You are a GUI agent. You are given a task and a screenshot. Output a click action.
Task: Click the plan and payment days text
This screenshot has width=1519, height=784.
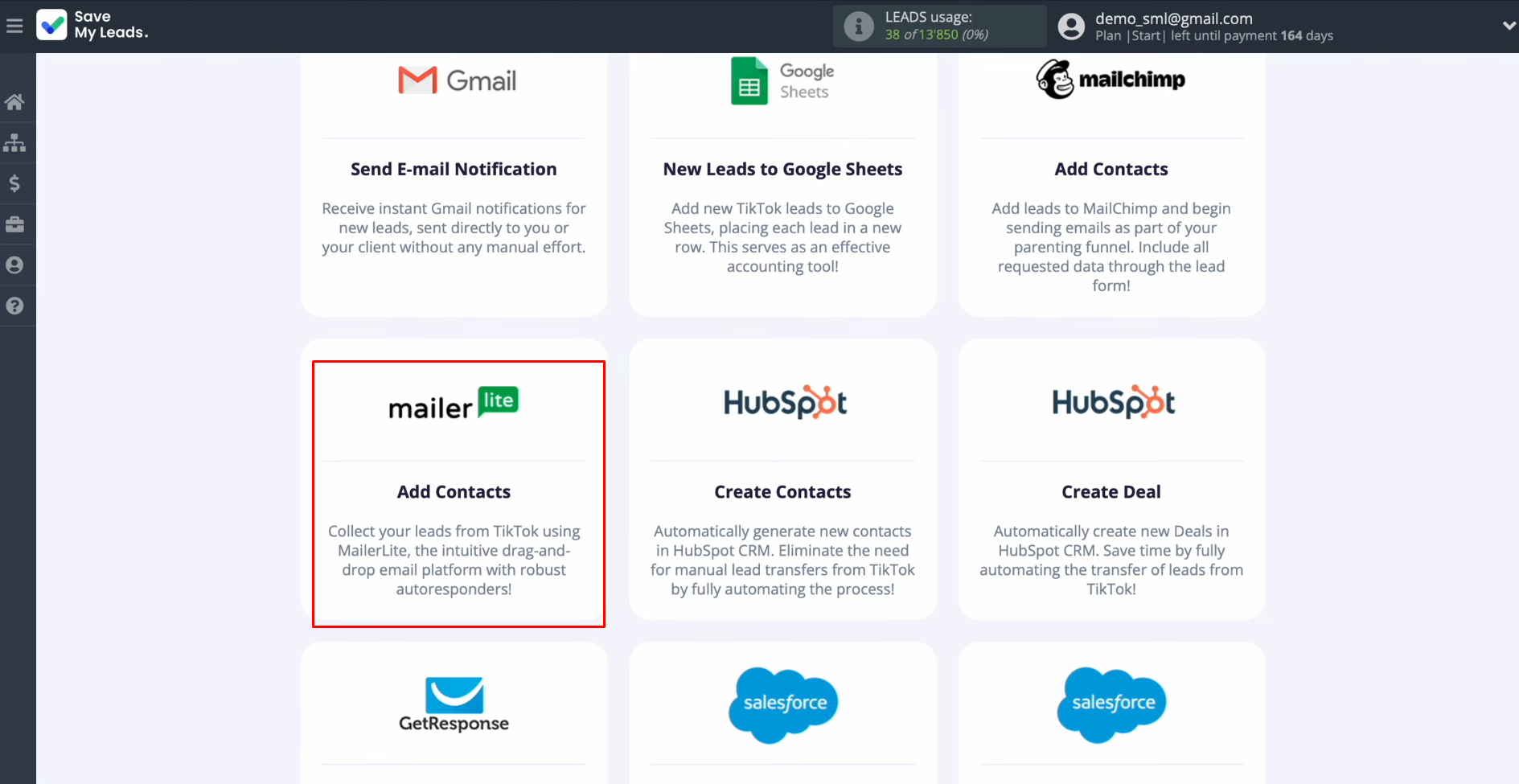pos(1214,35)
